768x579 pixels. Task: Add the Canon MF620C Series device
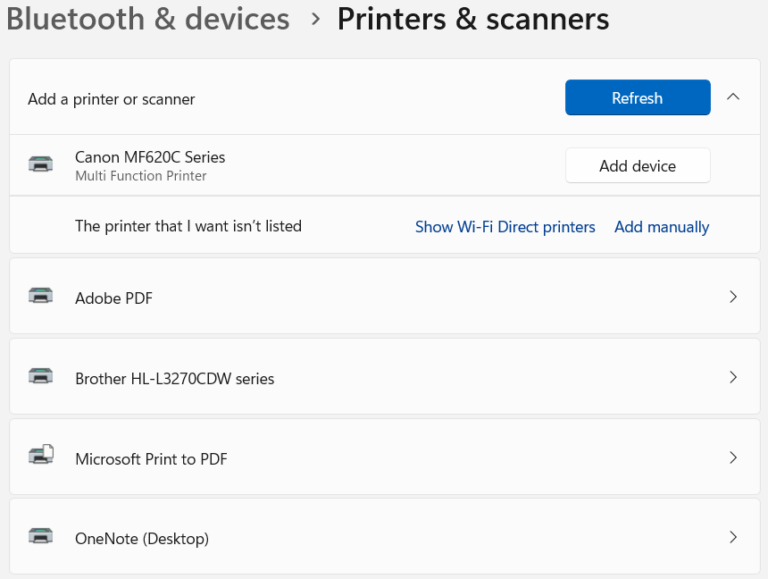click(x=637, y=166)
